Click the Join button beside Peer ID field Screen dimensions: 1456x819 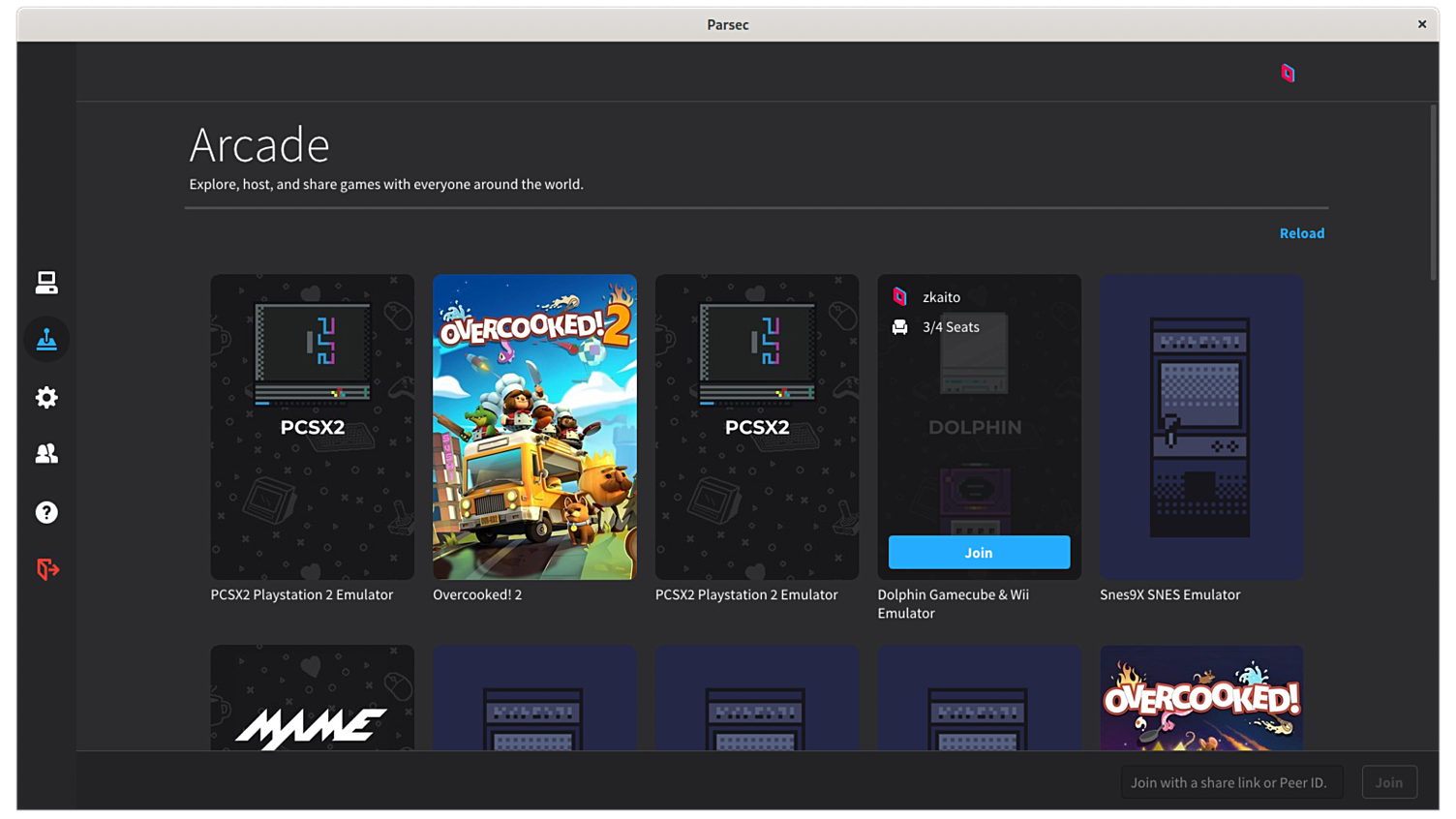point(1388,782)
